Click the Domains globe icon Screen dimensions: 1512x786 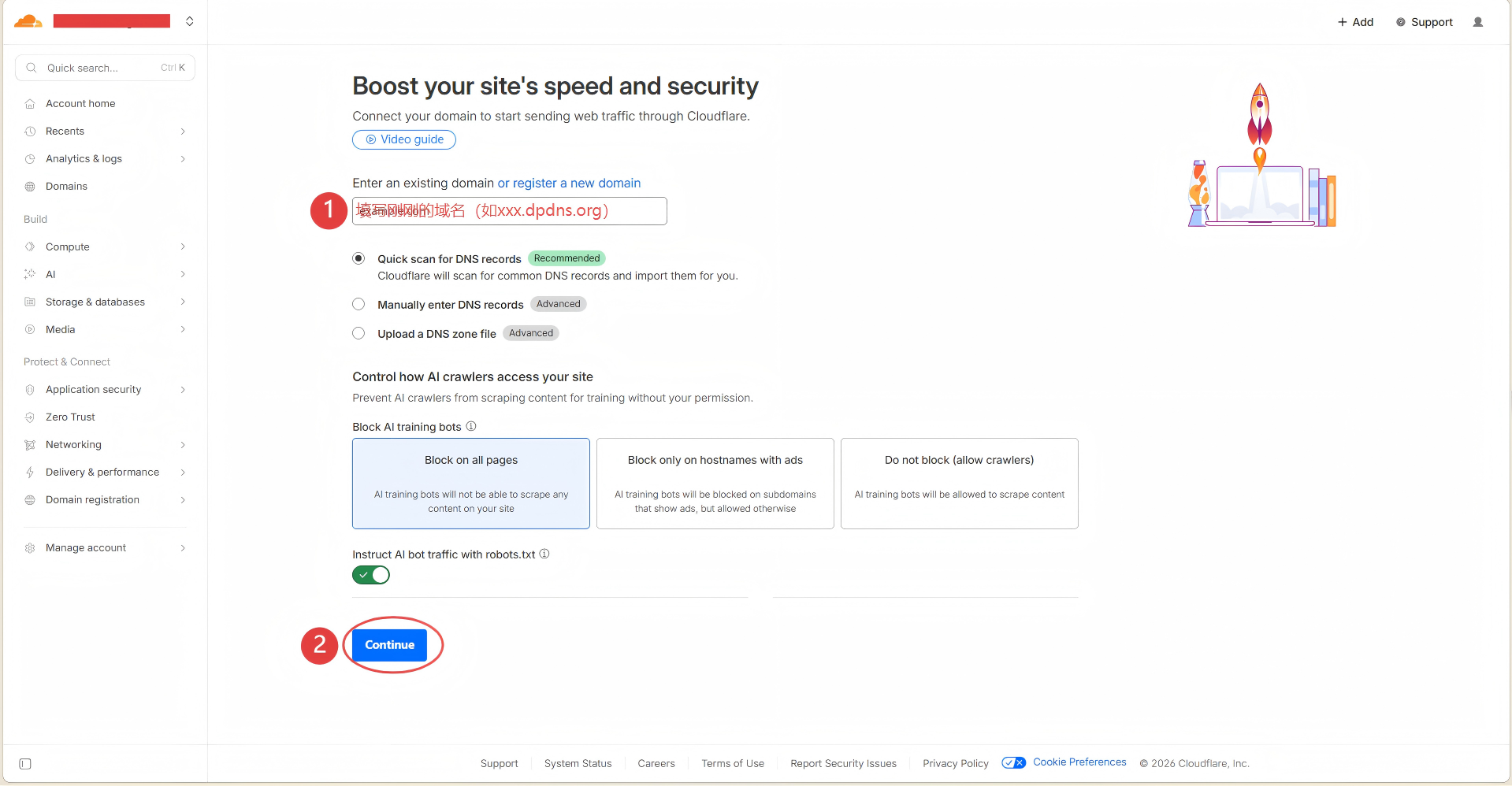(30, 187)
